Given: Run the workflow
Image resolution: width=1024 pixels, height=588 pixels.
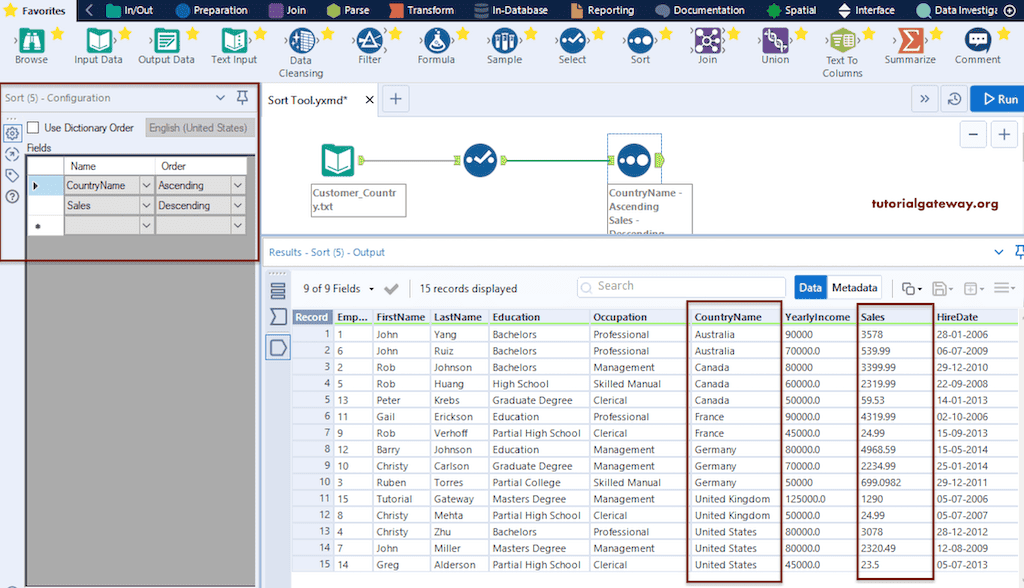Looking at the screenshot, I should pos(997,99).
